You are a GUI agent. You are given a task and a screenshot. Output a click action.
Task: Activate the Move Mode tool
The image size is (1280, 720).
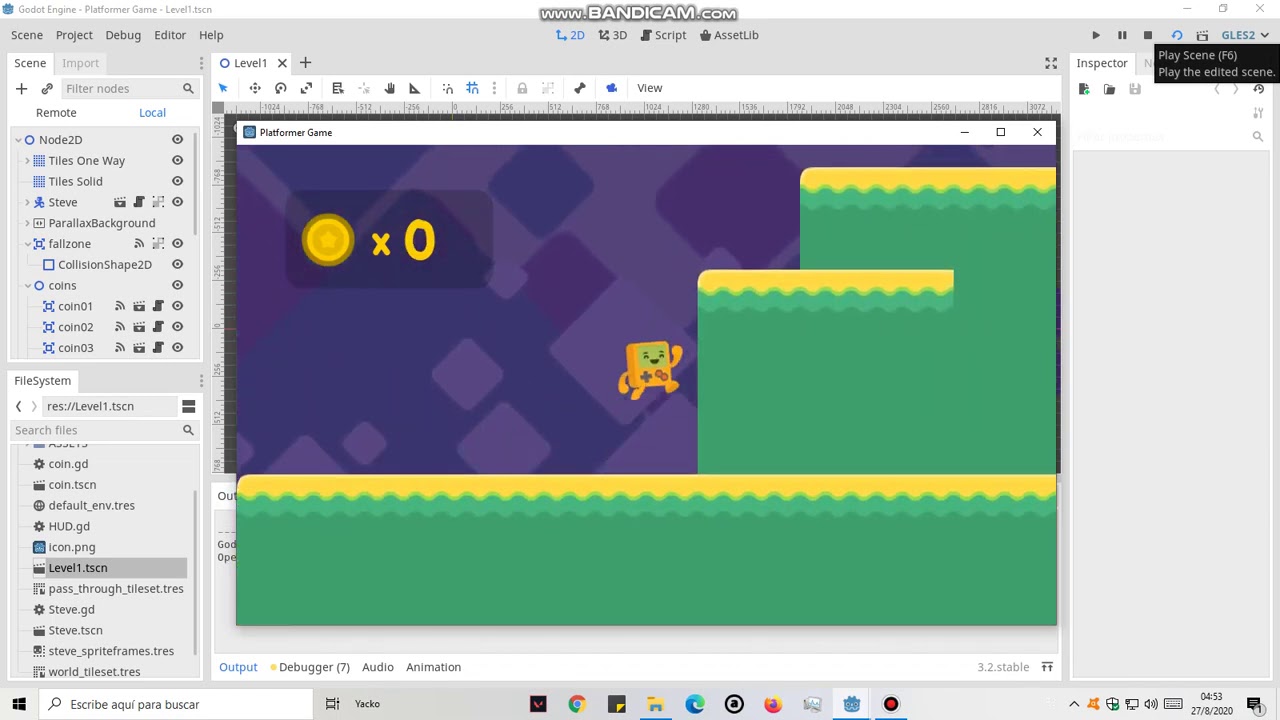tap(255, 88)
